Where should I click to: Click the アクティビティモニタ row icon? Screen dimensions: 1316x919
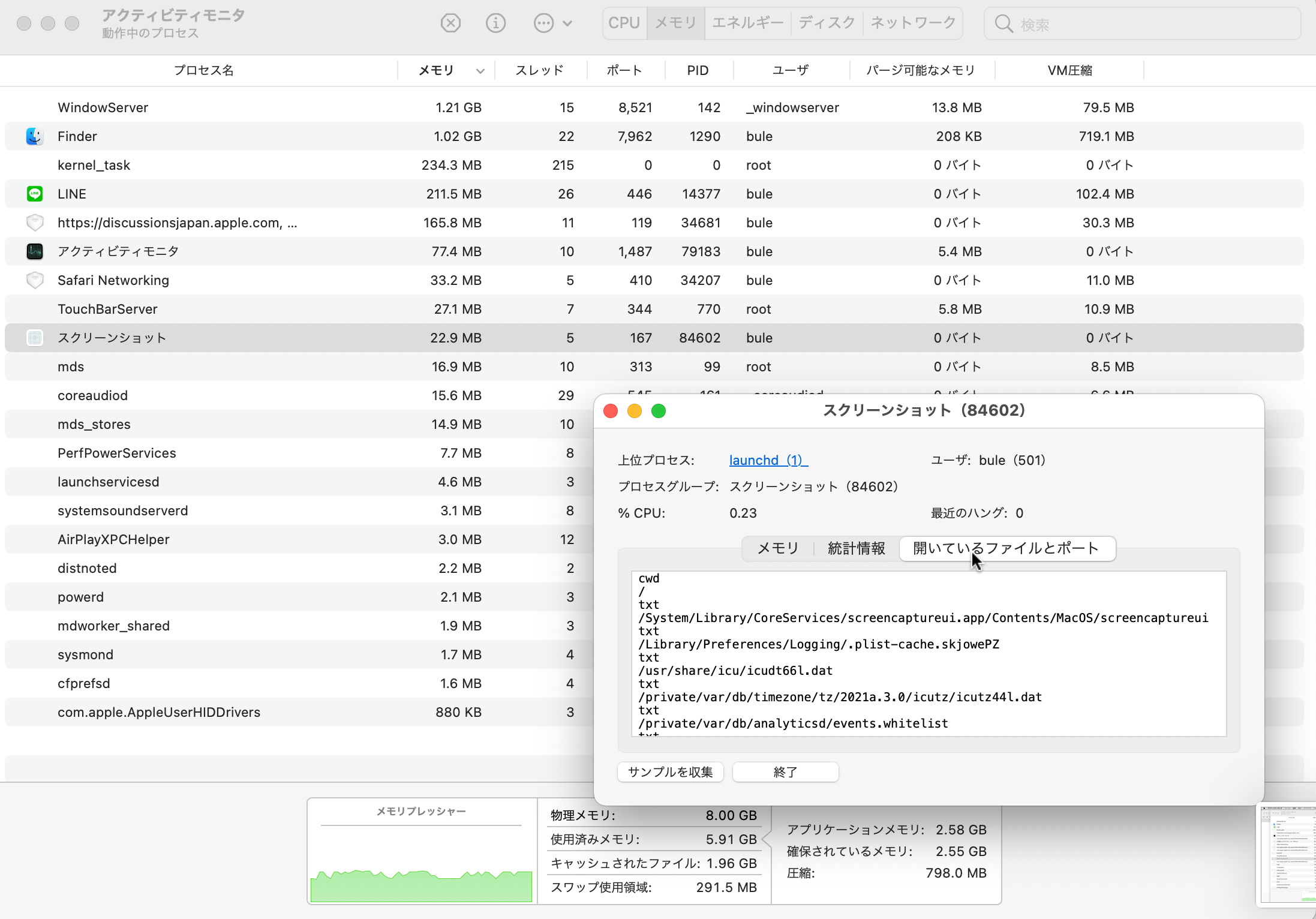click(35, 251)
